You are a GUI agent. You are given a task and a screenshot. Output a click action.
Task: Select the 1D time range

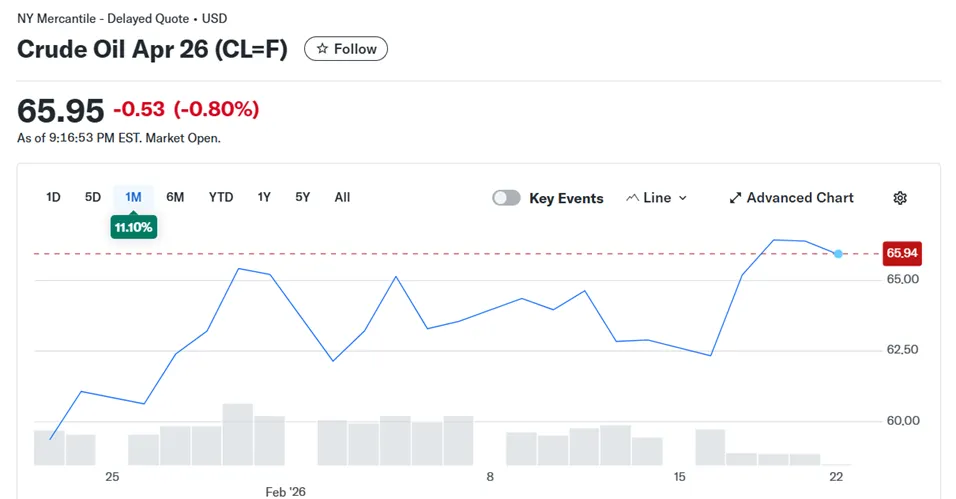53,197
